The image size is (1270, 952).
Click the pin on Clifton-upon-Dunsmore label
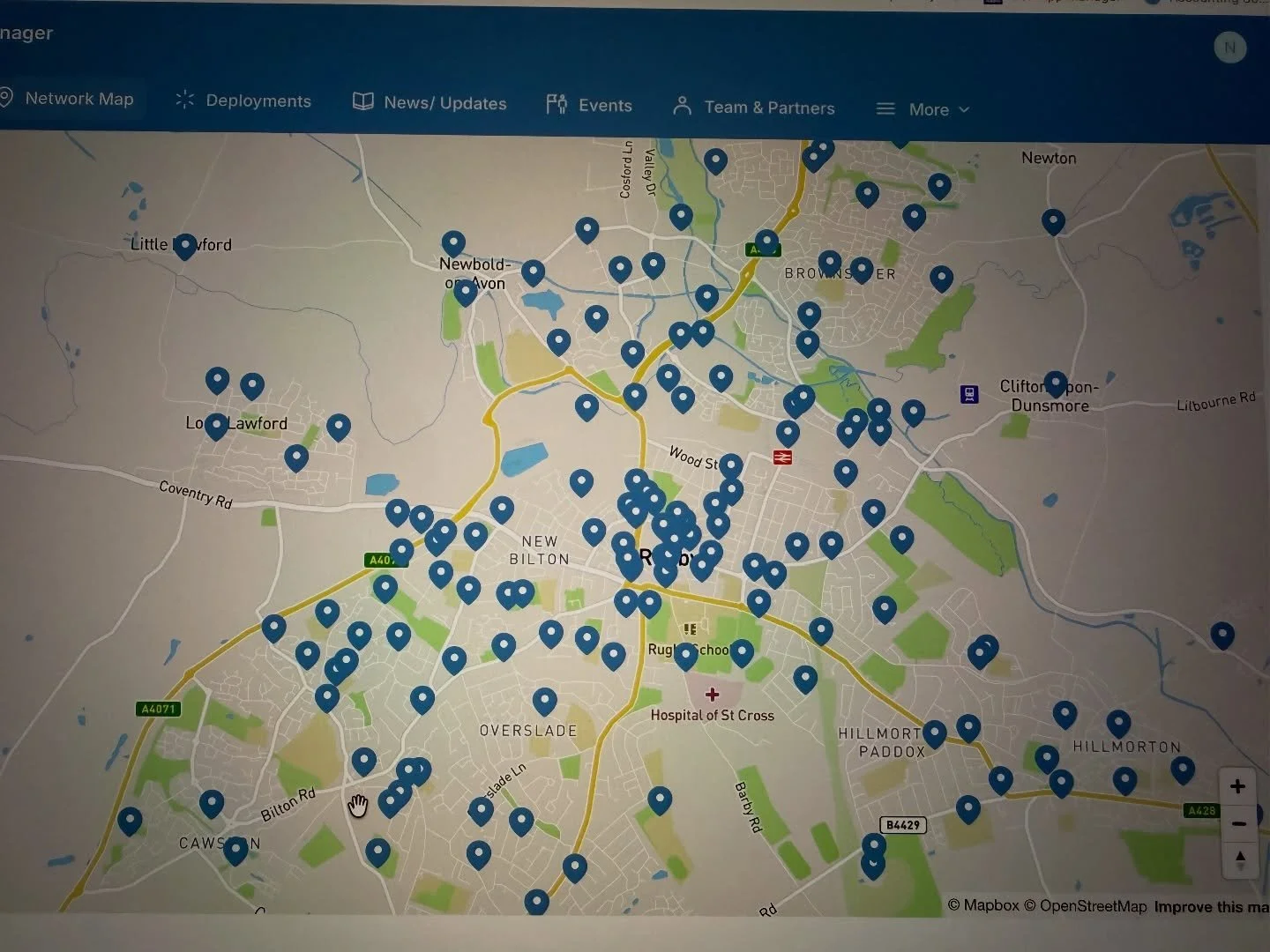pyautogui.click(x=1055, y=384)
